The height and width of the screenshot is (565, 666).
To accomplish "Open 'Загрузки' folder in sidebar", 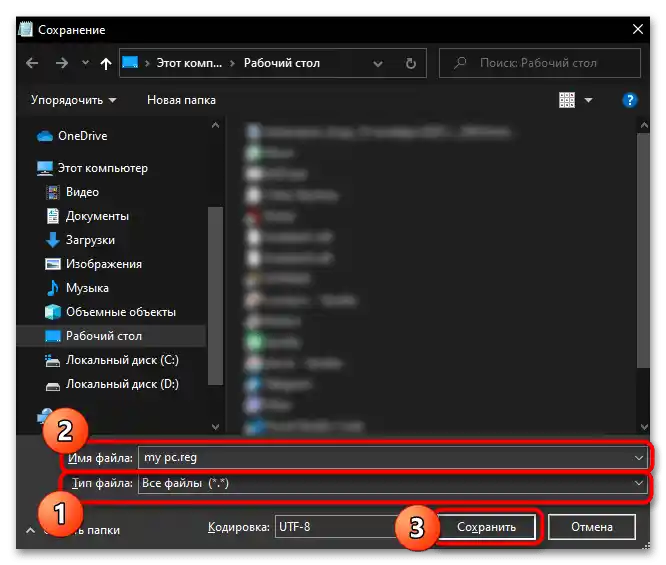I will pyautogui.click(x=90, y=240).
